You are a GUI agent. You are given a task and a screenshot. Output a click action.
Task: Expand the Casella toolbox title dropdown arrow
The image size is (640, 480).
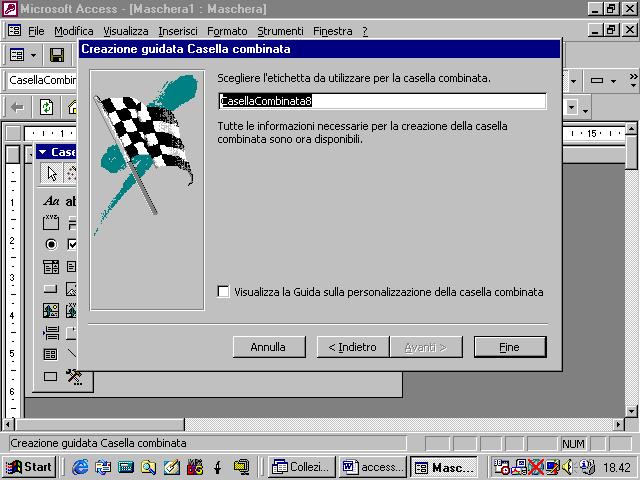click(x=42, y=152)
